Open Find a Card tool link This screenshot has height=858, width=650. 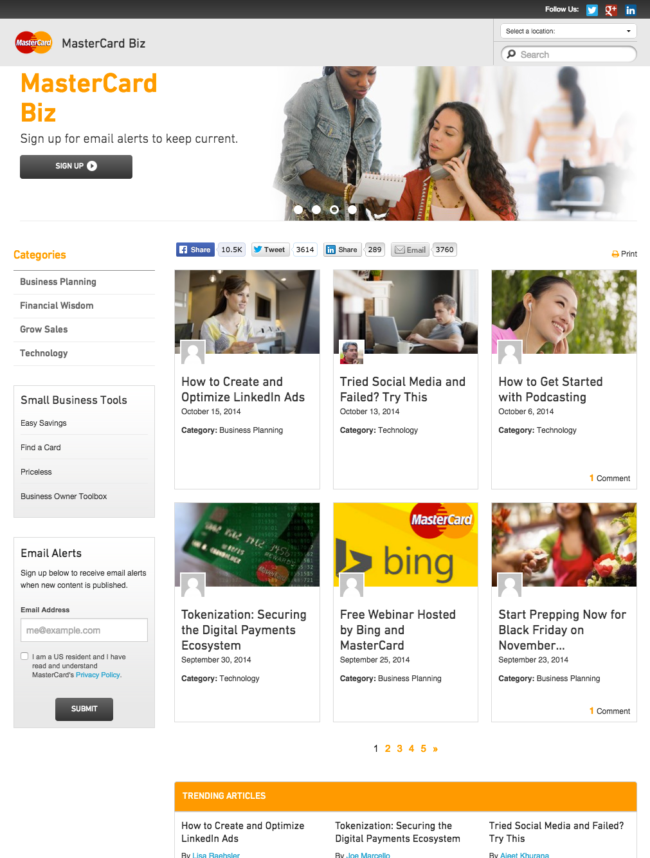[40, 448]
